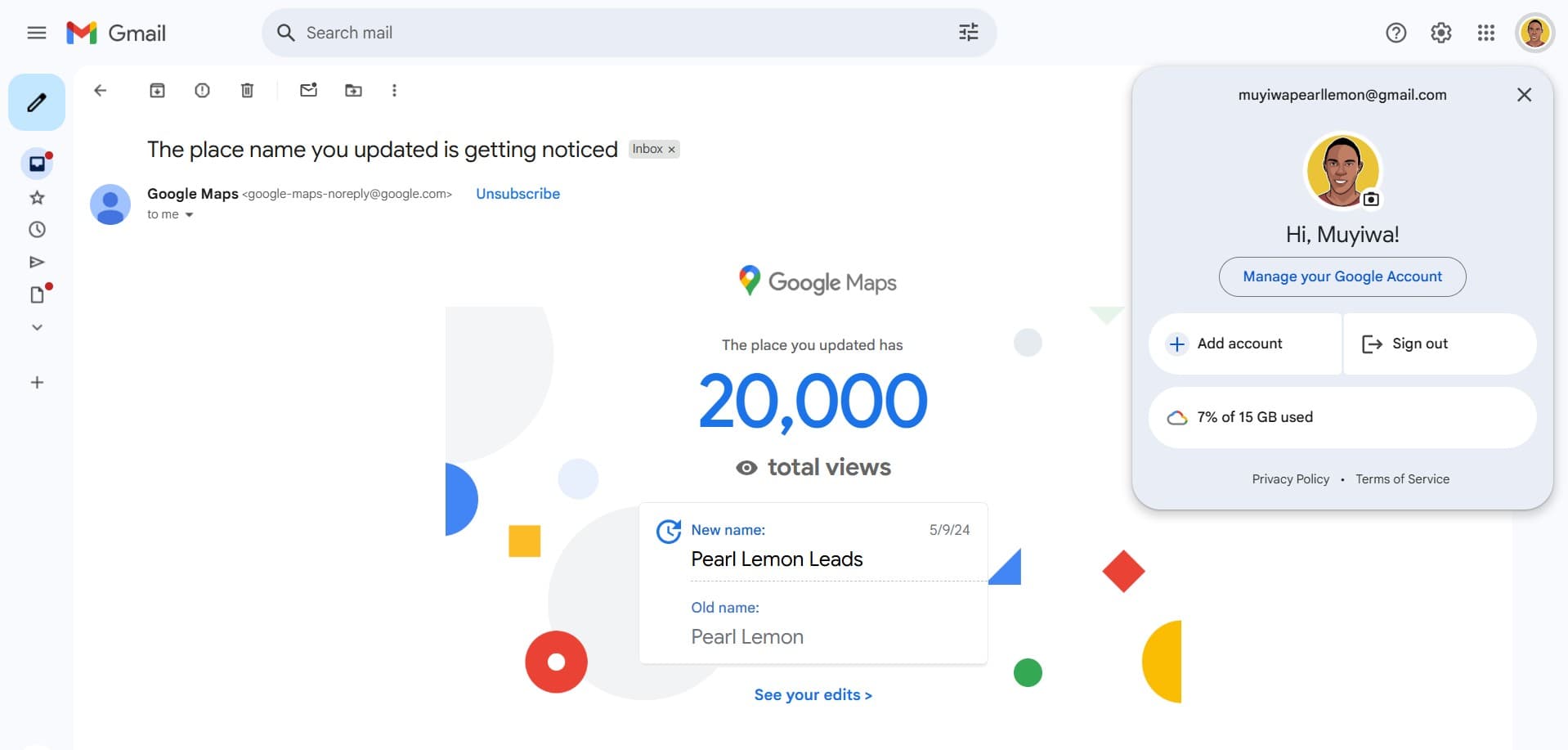Open Snoozed mail clock icon

pos(37,230)
